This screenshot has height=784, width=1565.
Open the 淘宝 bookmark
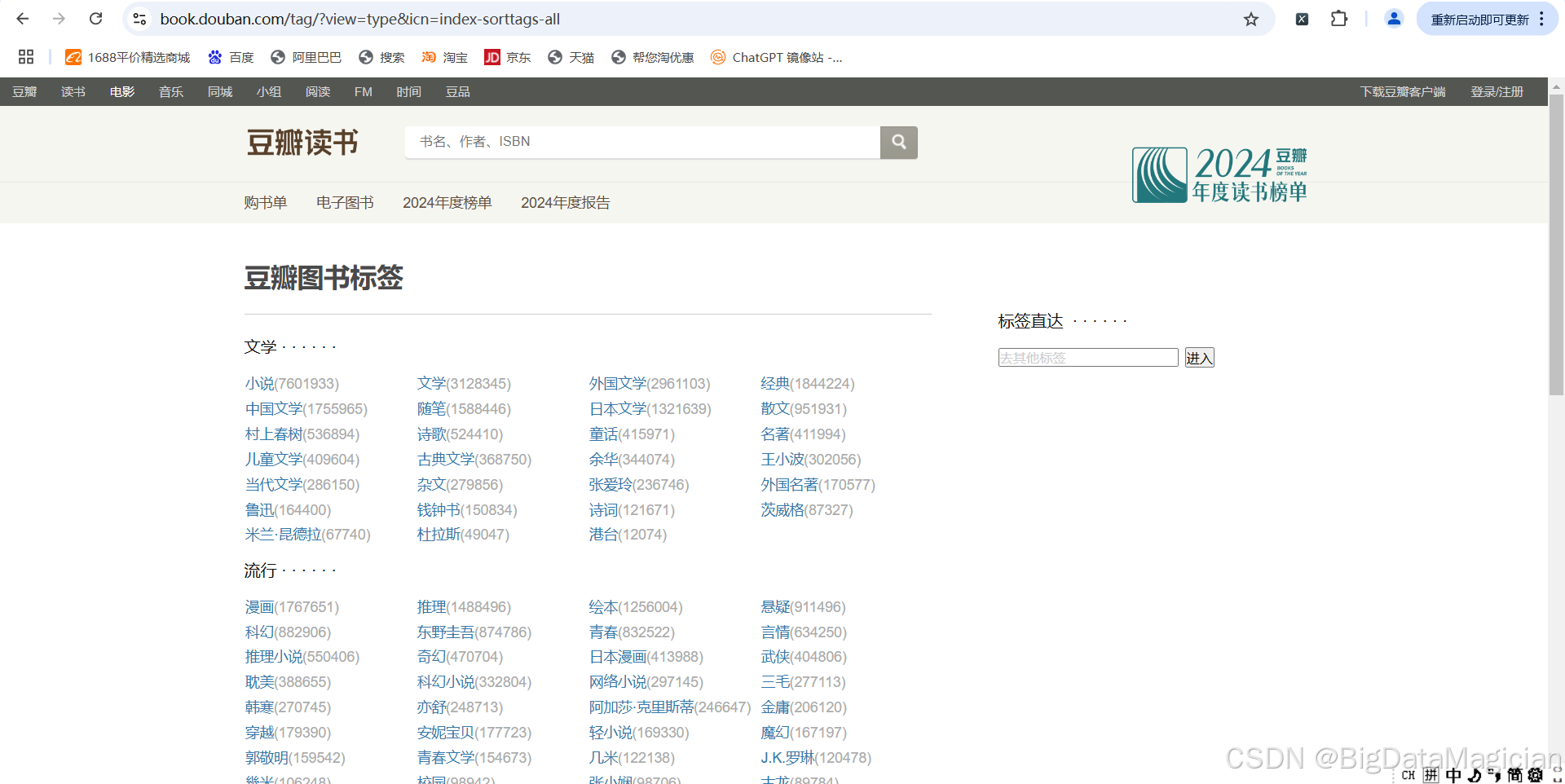click(x=445, y=57)
